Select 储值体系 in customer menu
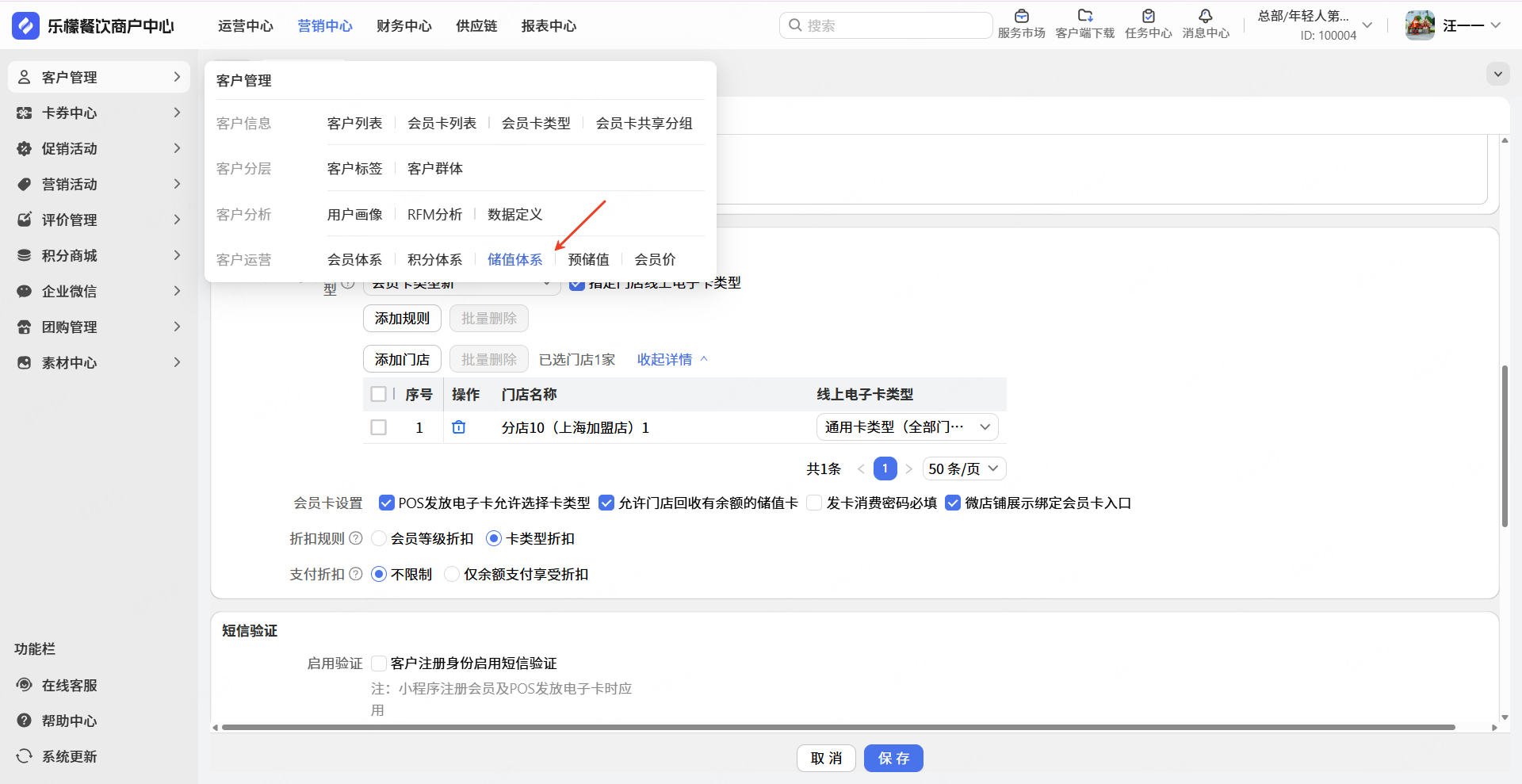 coord(515,259)
